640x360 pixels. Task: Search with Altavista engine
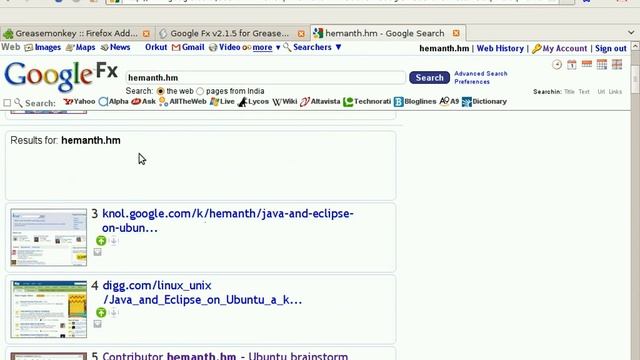coord(320,102)
